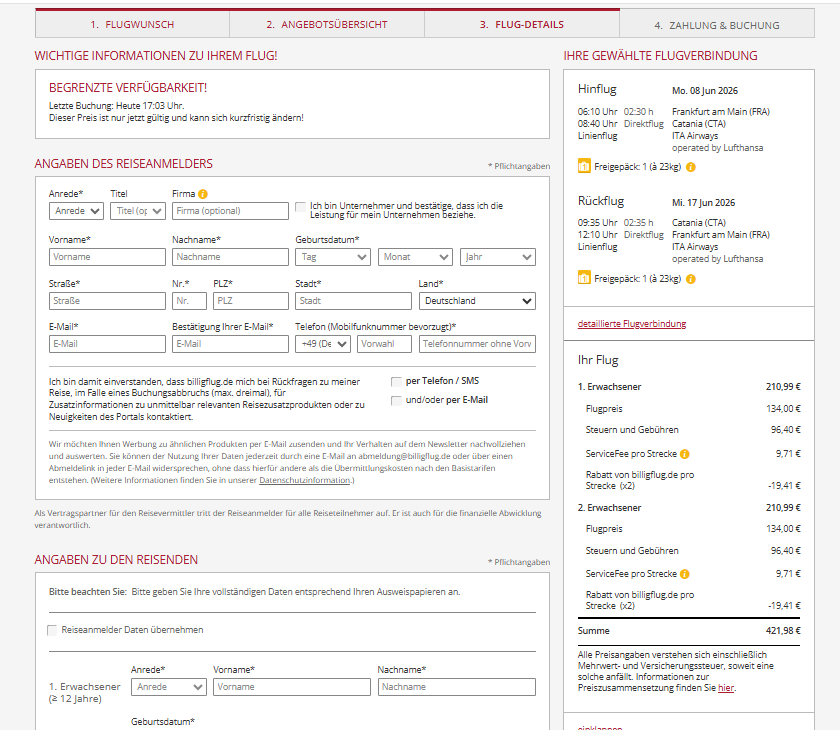Open the 'detaillierte Flugverbindung' link
This screenshot has height=730, width=840.
(x=632, y=324)
